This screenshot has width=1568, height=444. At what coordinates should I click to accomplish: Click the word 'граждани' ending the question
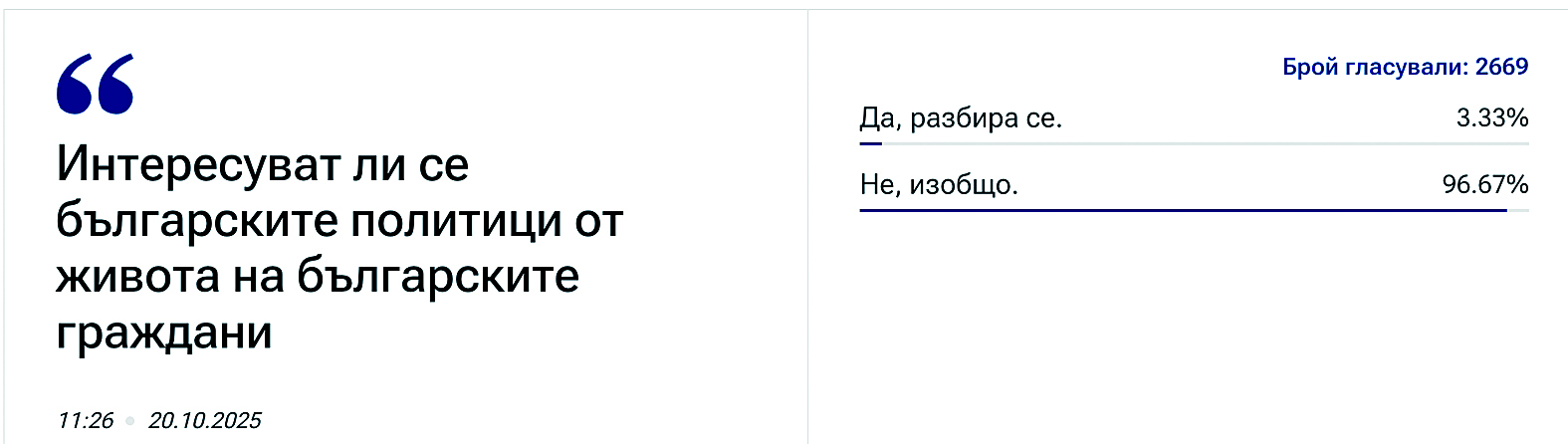point(164,332)
